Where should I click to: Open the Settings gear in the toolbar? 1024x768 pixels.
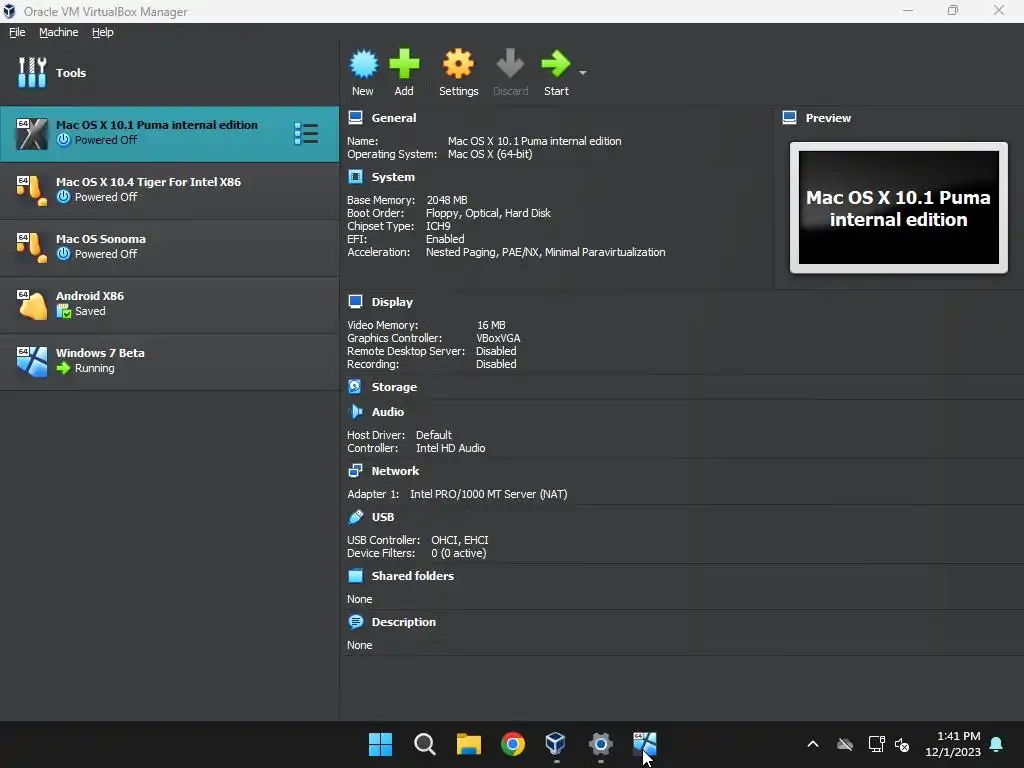tap(458, 64)
